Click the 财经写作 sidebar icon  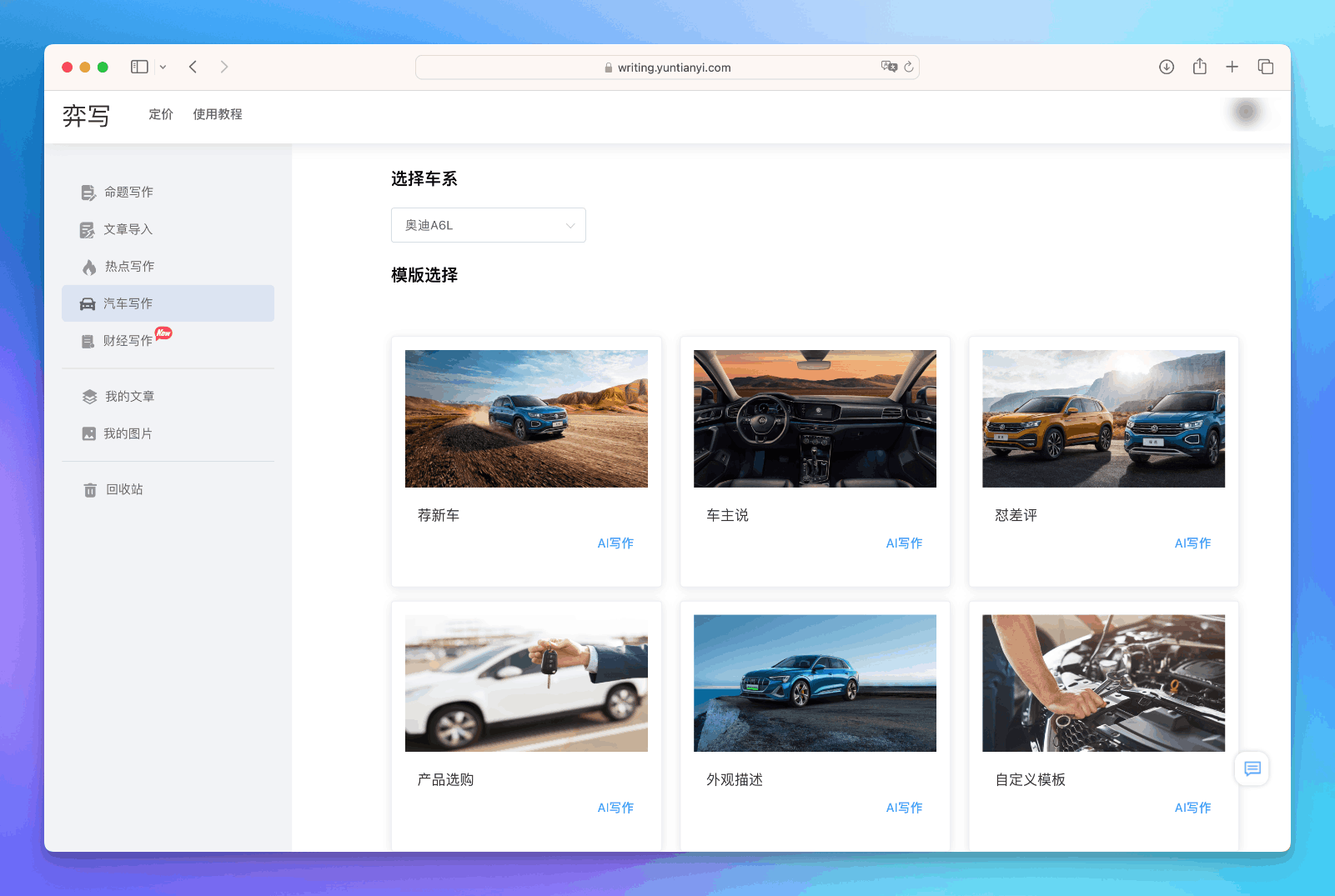click(x=88, y=341)
